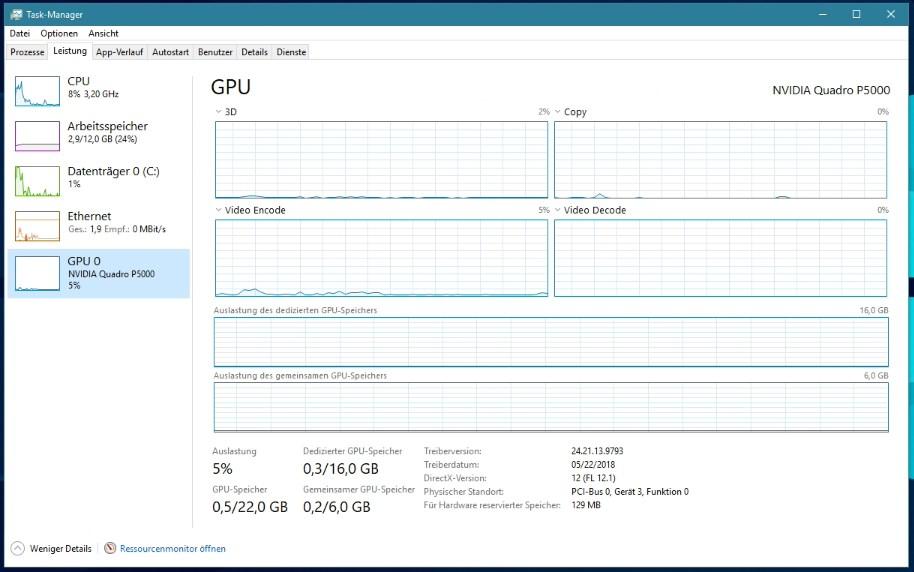
Task: Open the Ansicht menu
Action: pyautogui.click(x=103, y=33)
